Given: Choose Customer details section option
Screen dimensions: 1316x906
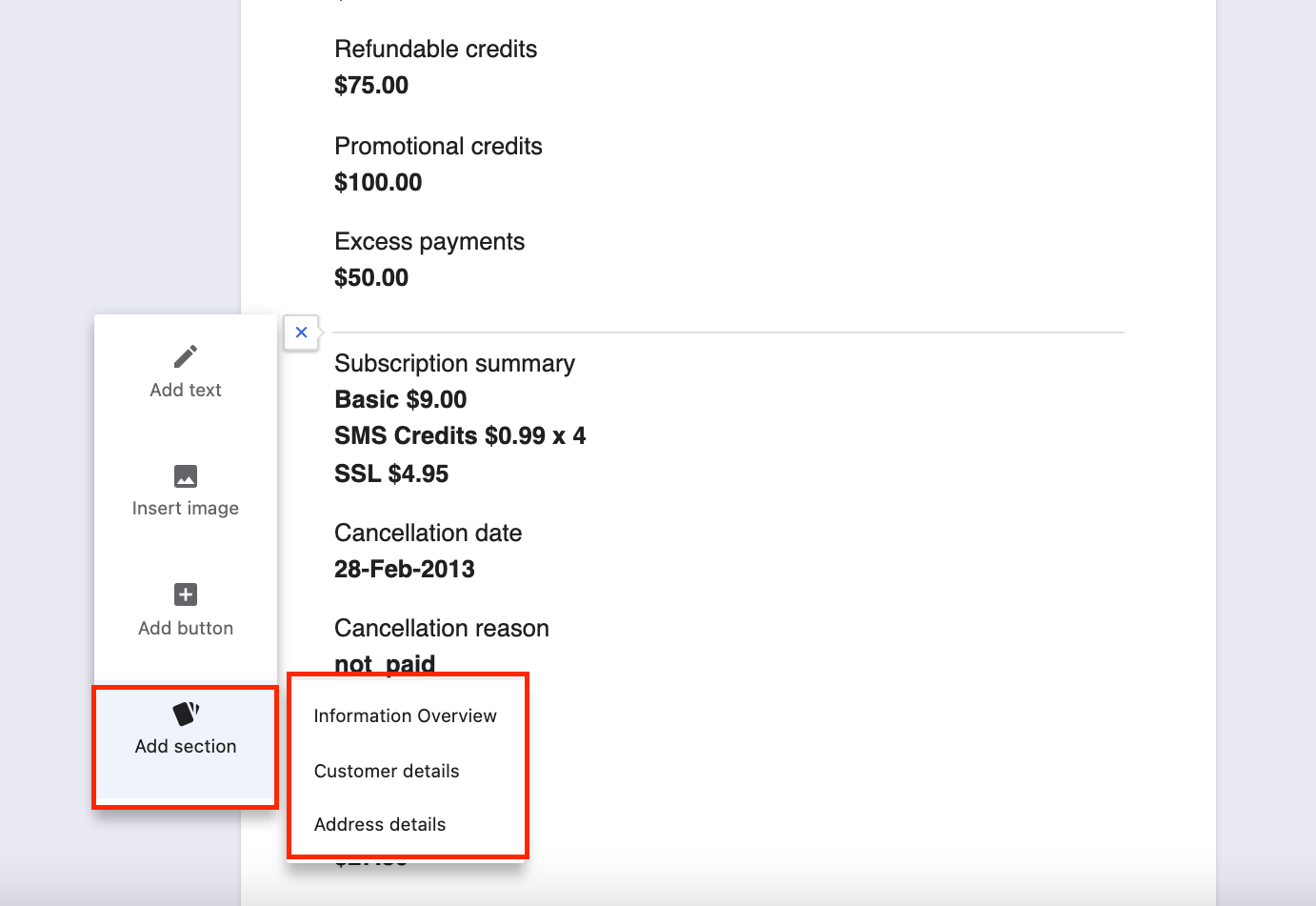Looking at the screenshot, I should pos(387,772).
